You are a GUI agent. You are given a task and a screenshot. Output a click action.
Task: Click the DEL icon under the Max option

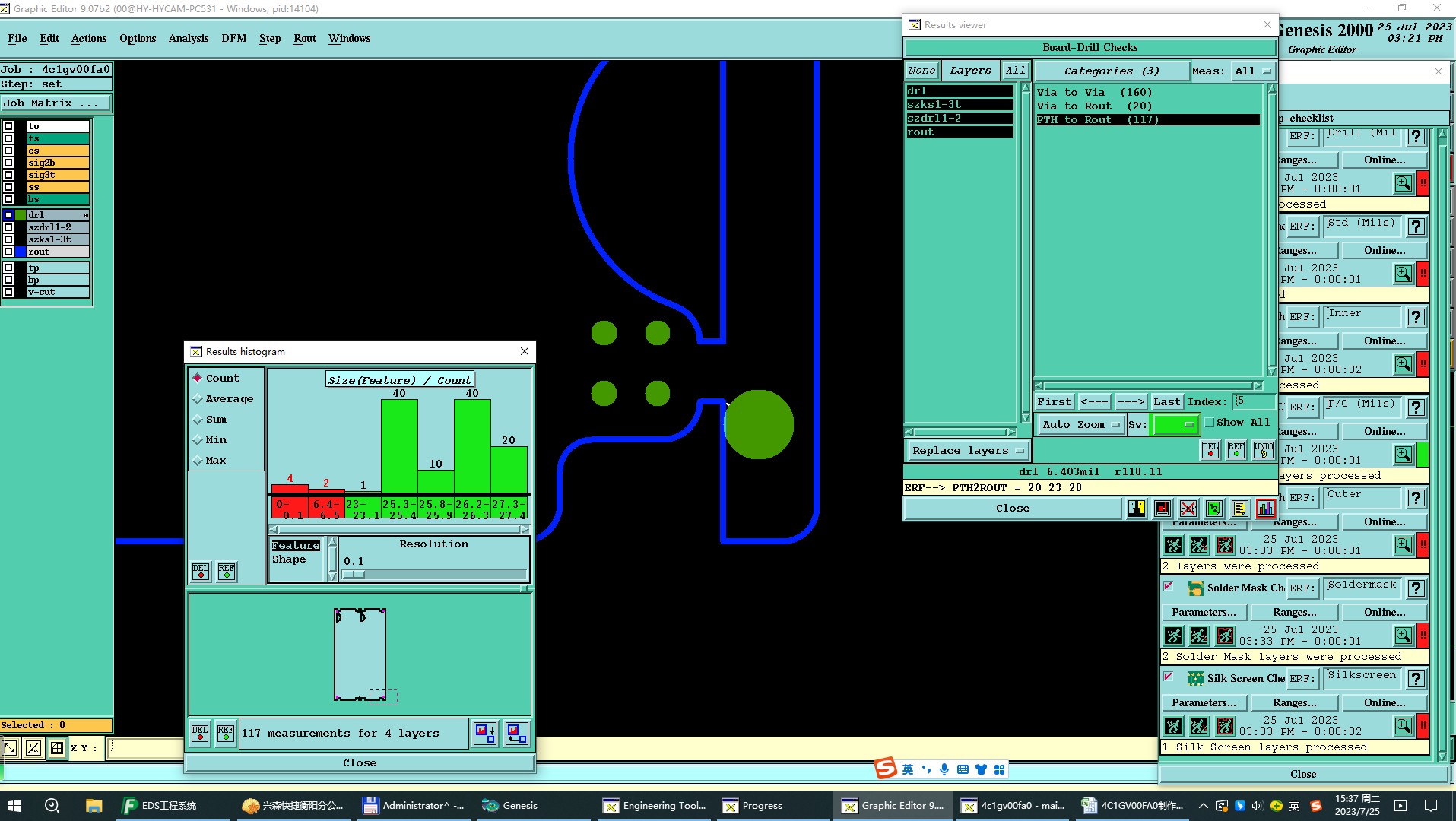201,572
